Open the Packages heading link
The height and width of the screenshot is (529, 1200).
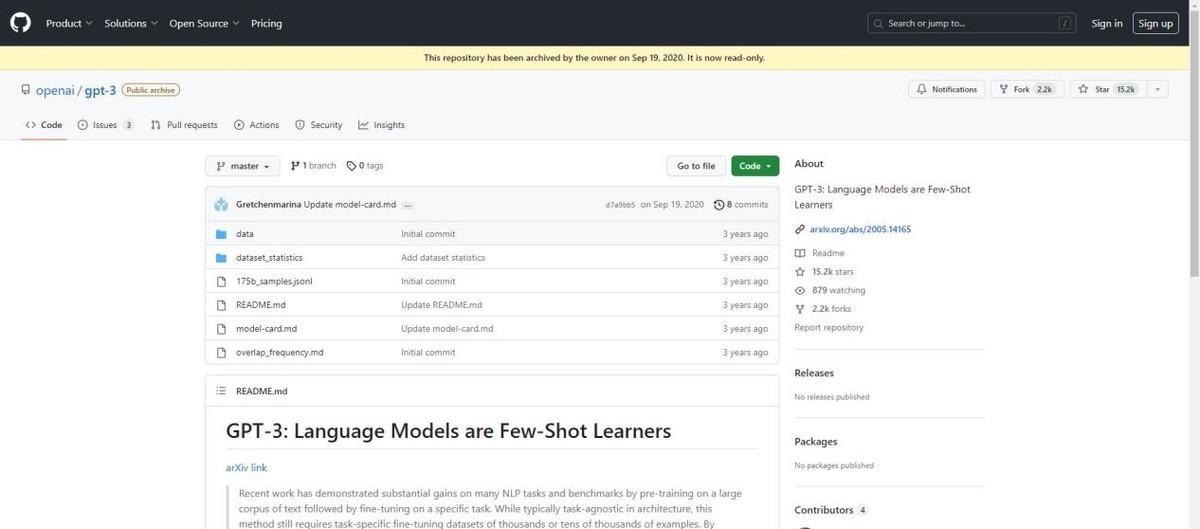tap(816, 442)
